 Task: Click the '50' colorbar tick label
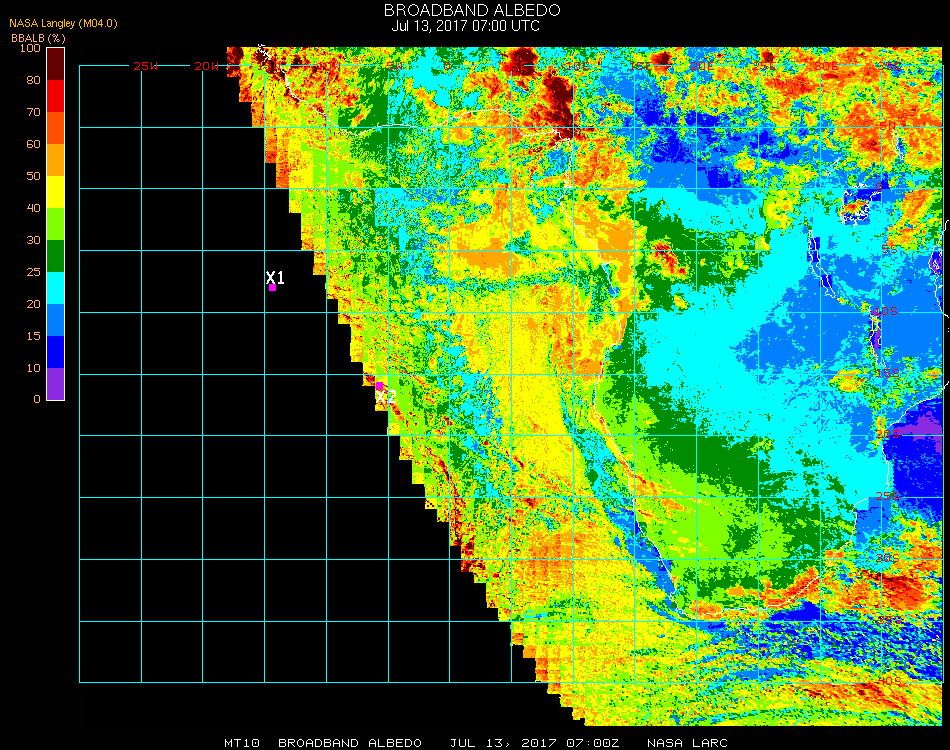point(33,176)
